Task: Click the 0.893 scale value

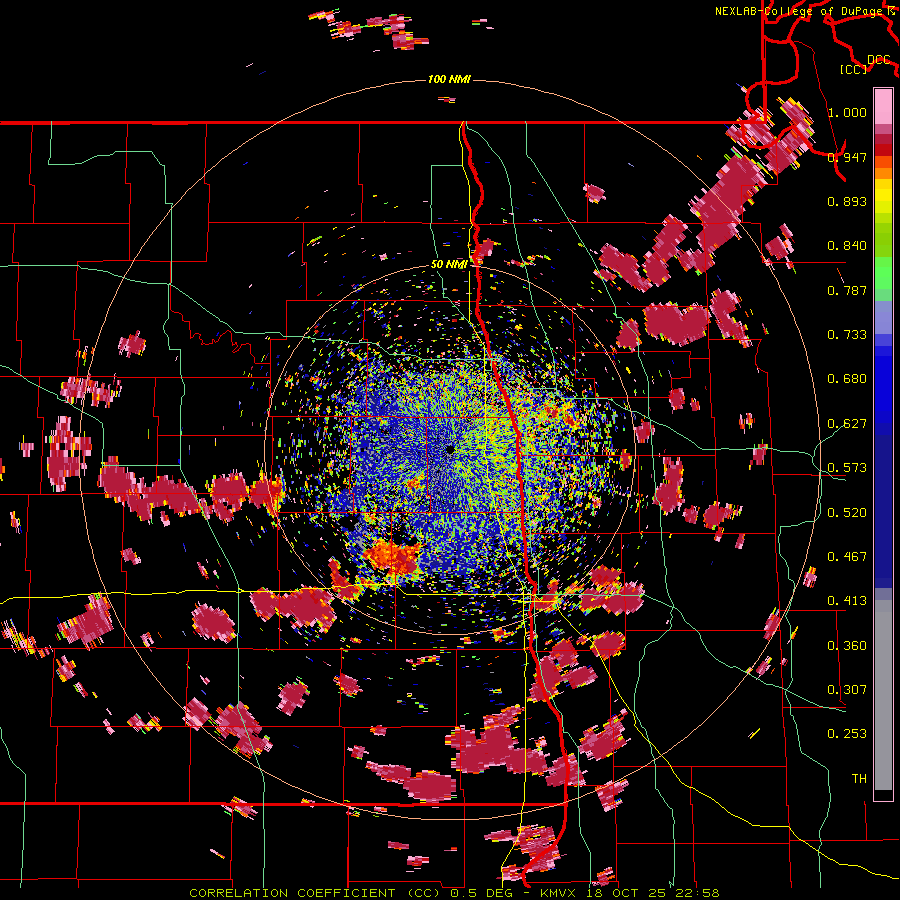Action: [847, 201]
